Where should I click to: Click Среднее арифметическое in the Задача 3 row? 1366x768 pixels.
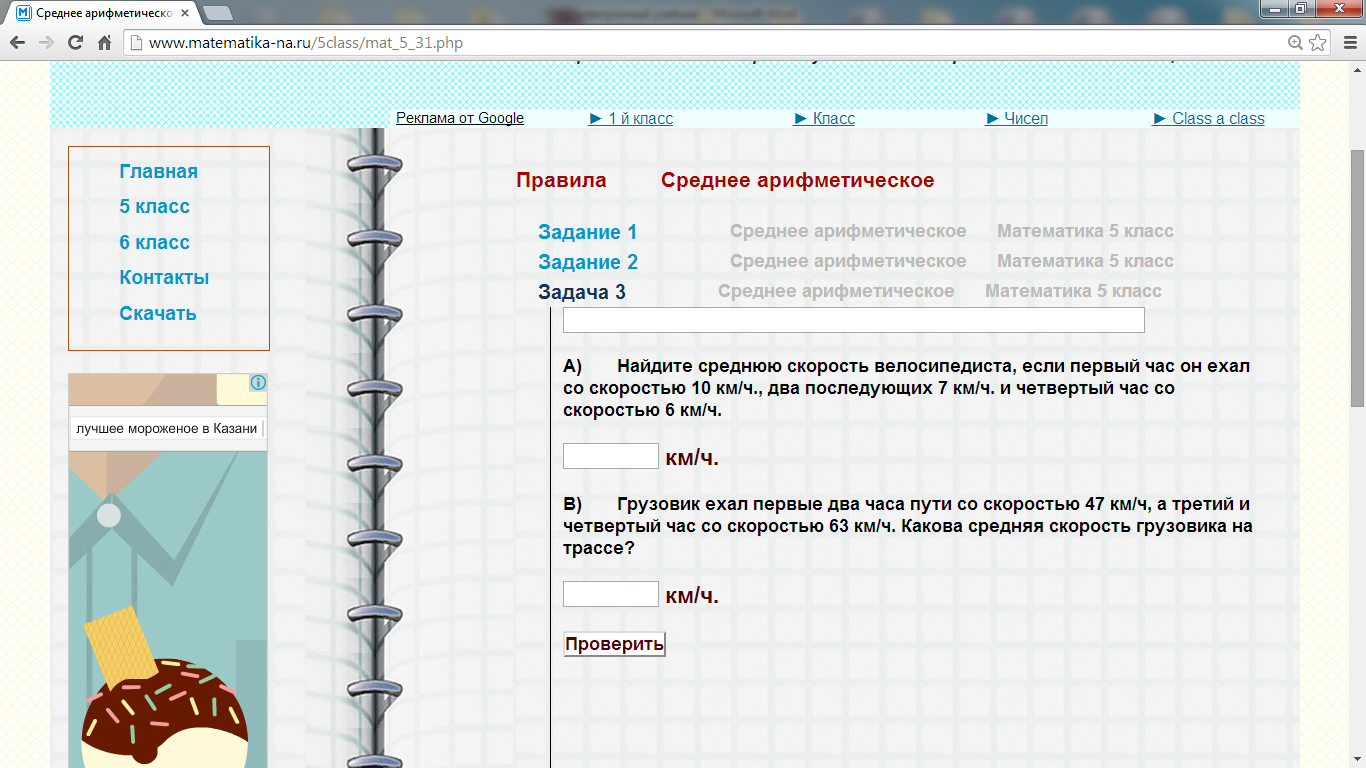[836, 292]
